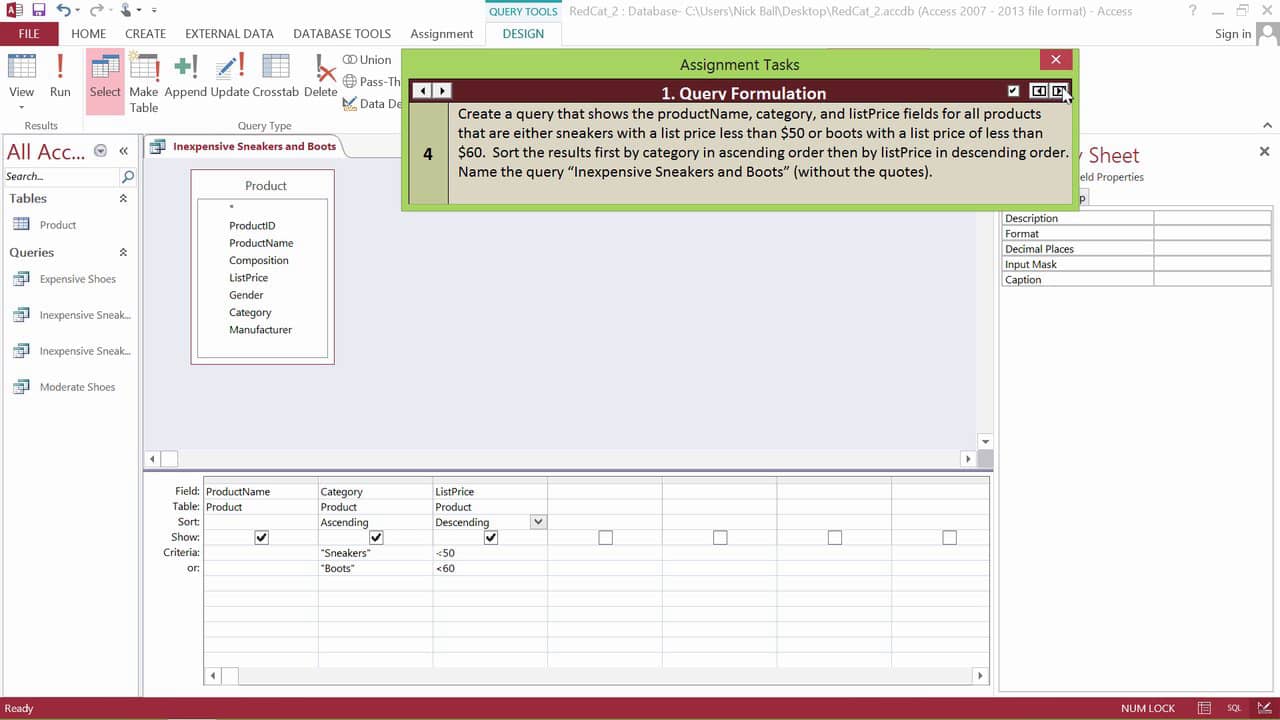Open the View button dropdown arrow
This screenshot has width=1280, height=720.
coord(22,106)
